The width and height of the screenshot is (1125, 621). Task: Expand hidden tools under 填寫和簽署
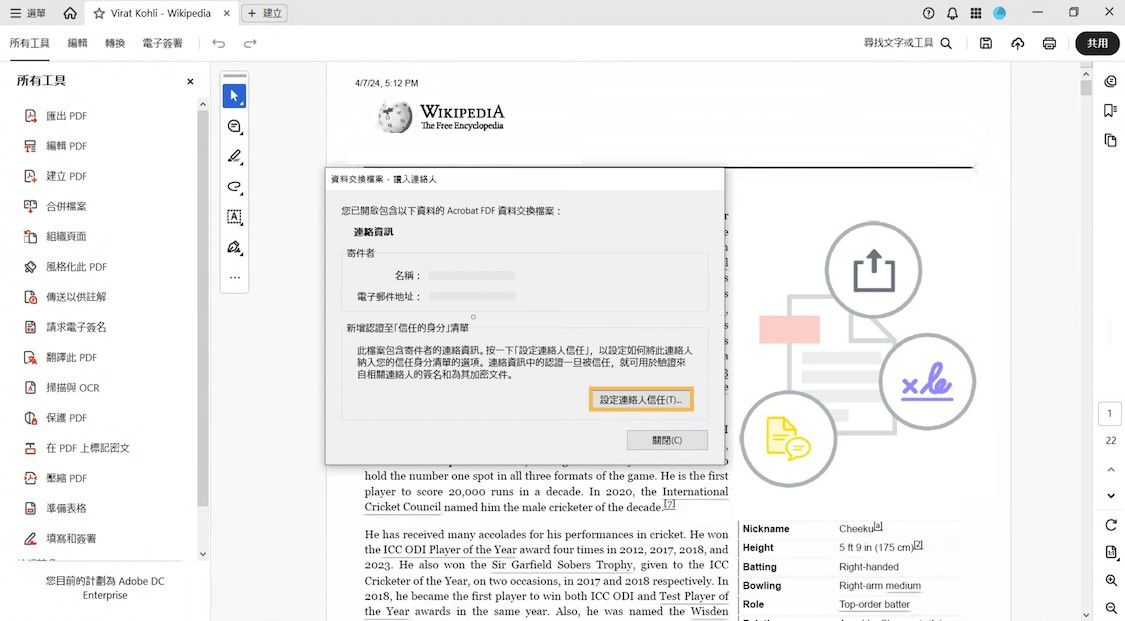coord(203,553)
